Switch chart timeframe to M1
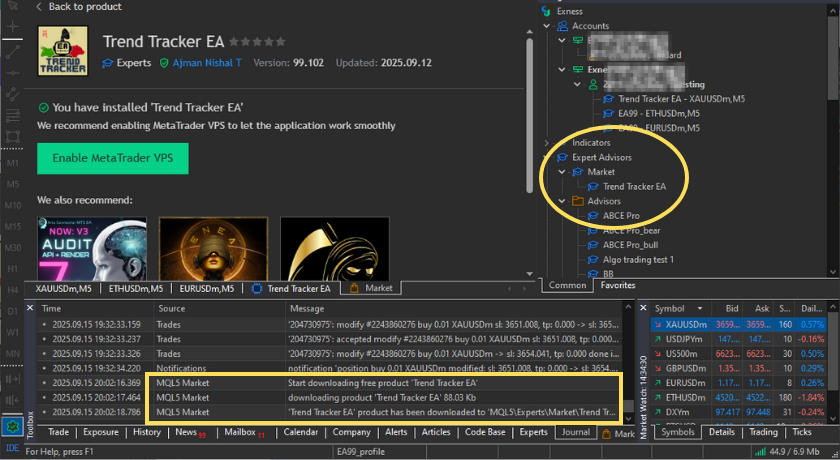 tap(13, 163)
